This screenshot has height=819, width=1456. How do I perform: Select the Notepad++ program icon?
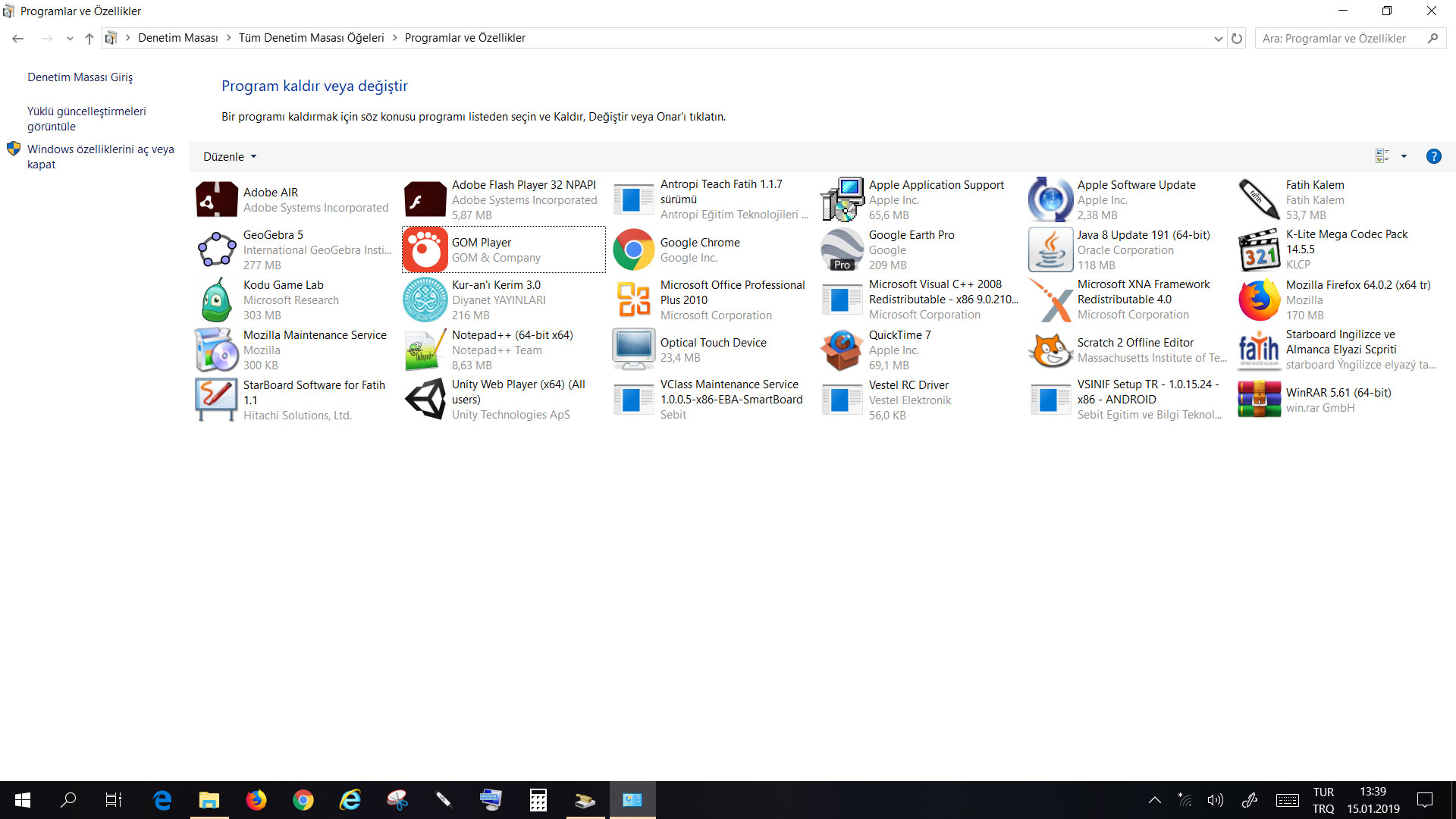click(425, 350)
